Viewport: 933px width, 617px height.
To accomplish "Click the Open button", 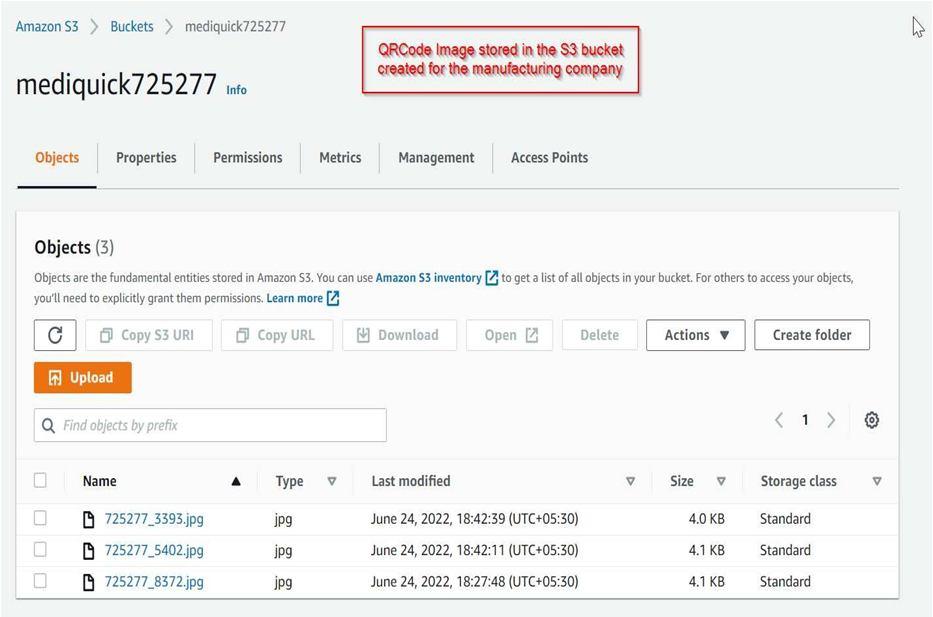I will tap(509, 335).
